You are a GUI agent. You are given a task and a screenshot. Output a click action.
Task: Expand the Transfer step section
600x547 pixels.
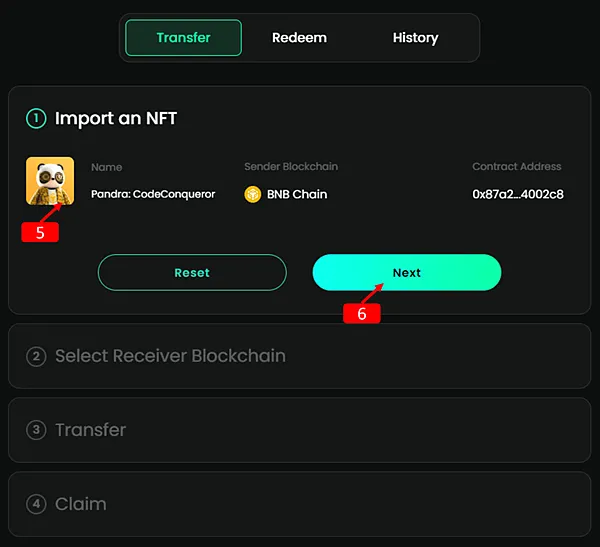click(x=91, y=430)
